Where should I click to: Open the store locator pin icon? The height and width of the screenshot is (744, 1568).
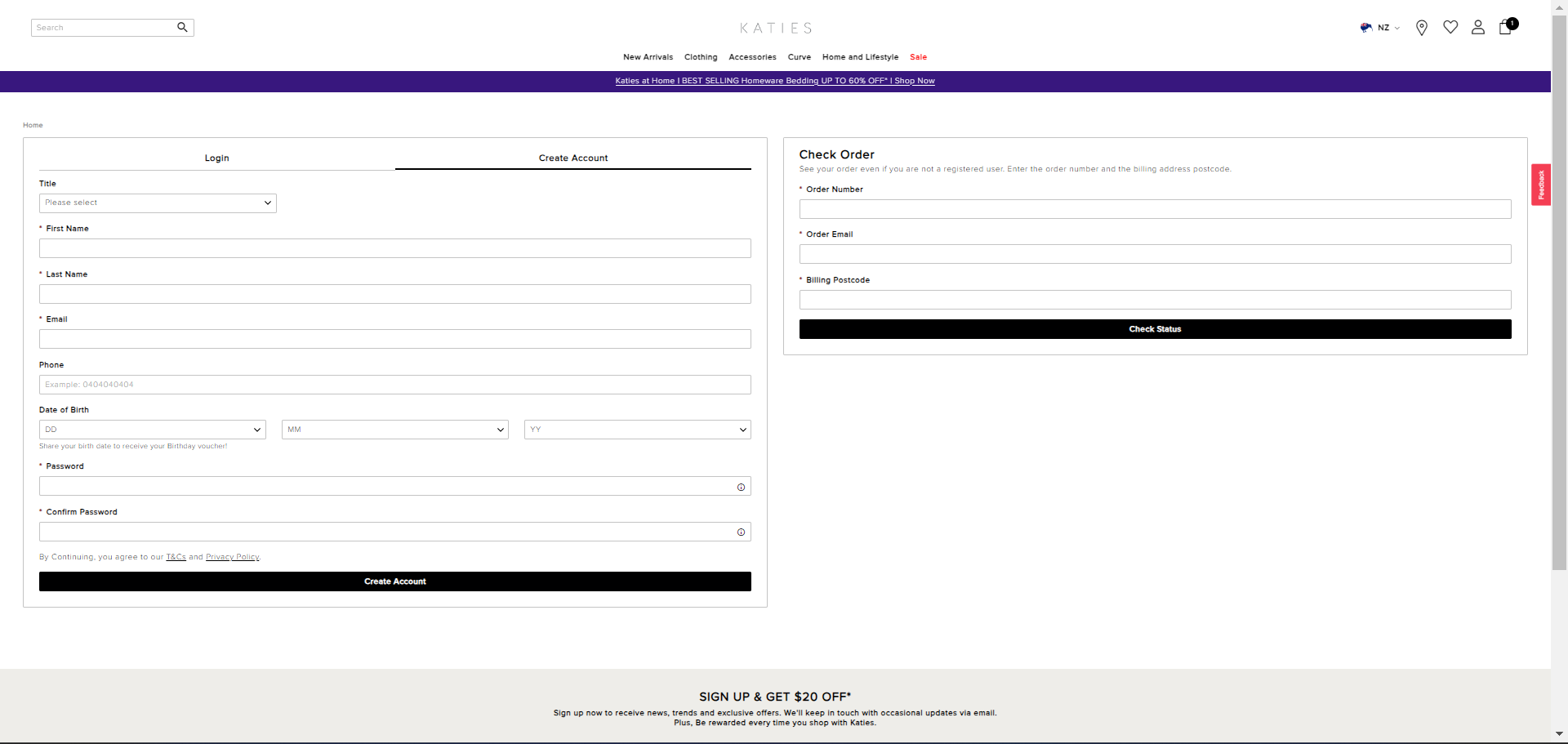point(1422,27)
